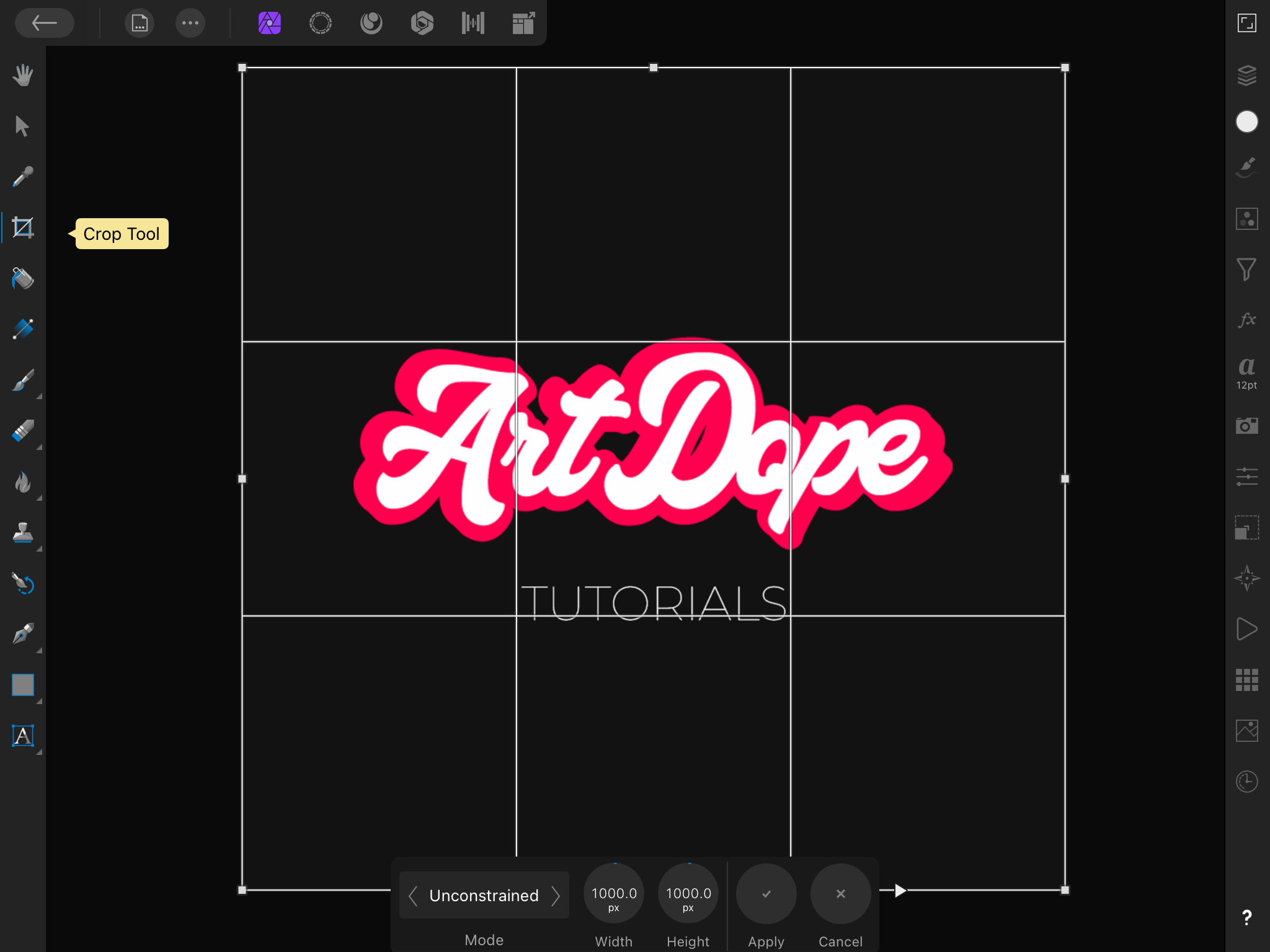Switch to the Liquify Persona
This screenshot has width=1270, height=952.
[x=371, y=24]
